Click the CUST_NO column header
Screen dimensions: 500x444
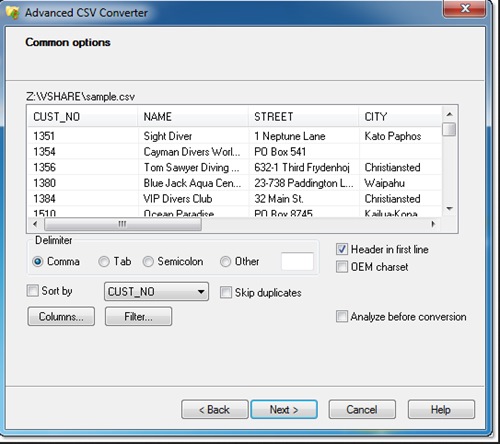83,117
